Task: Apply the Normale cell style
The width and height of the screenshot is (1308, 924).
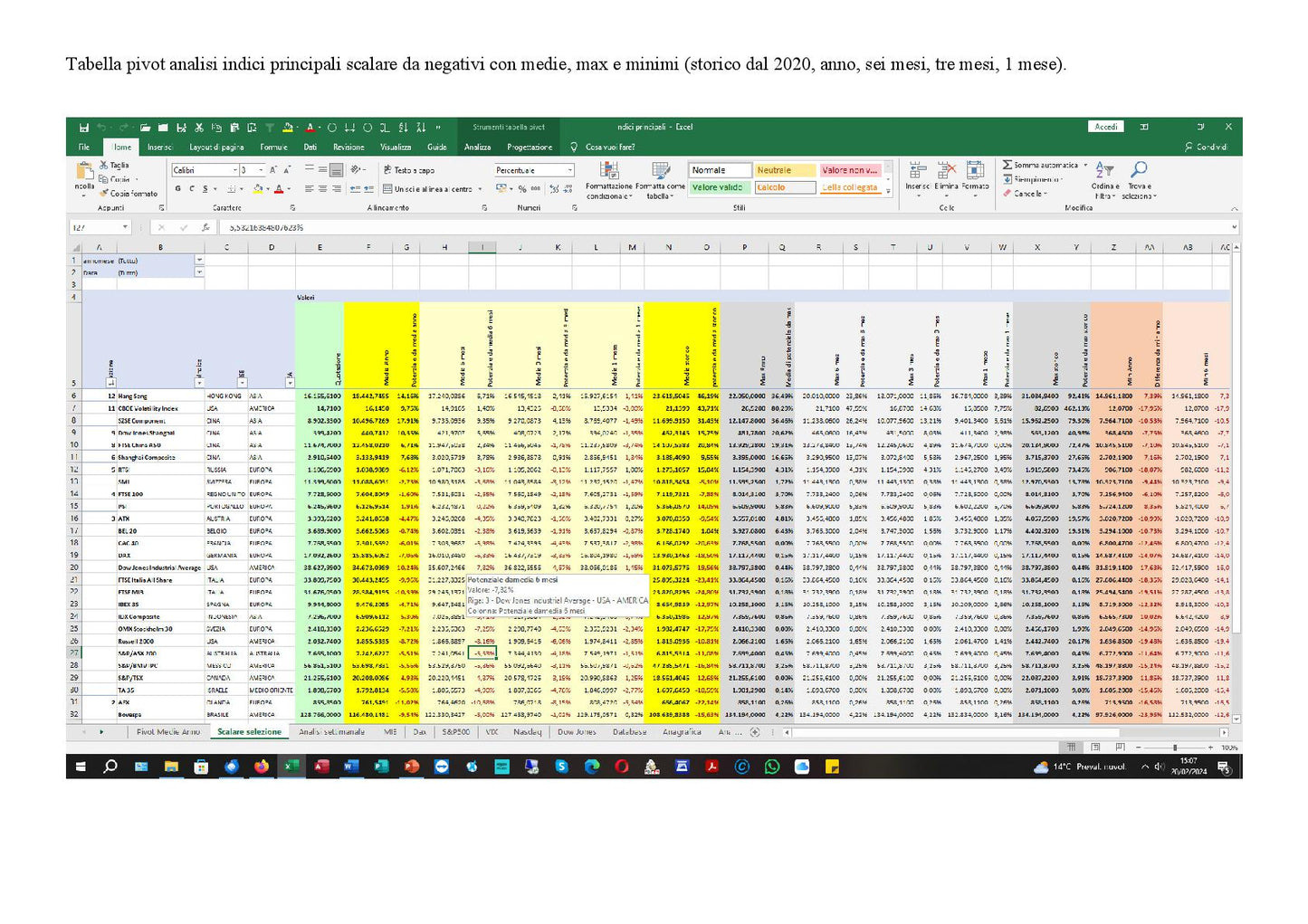Action: point(721,170)
